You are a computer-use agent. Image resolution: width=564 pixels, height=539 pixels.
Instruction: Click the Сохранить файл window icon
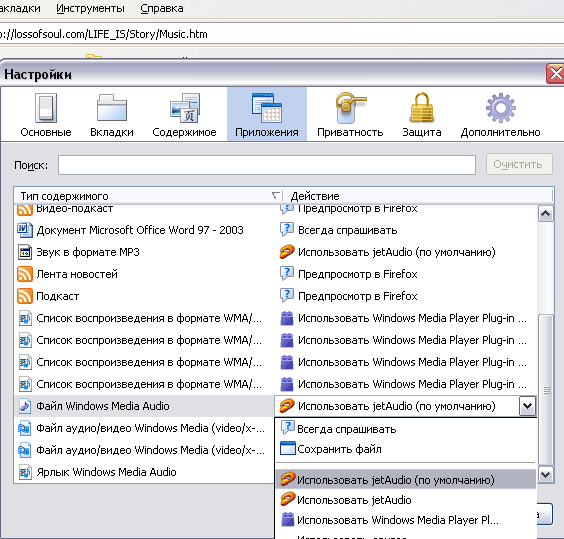click(x=287, y=449)
